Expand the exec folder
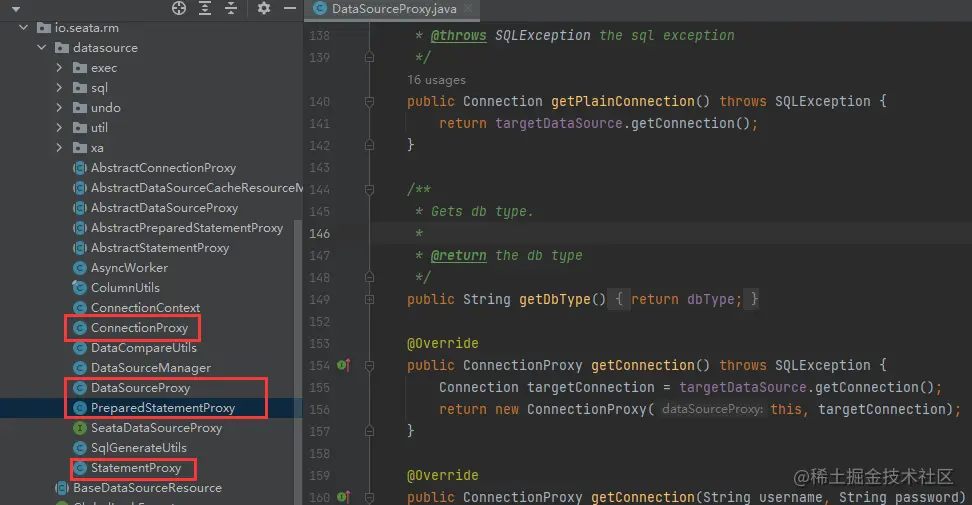This screenshot has width=972, height=505. [59, 68]
